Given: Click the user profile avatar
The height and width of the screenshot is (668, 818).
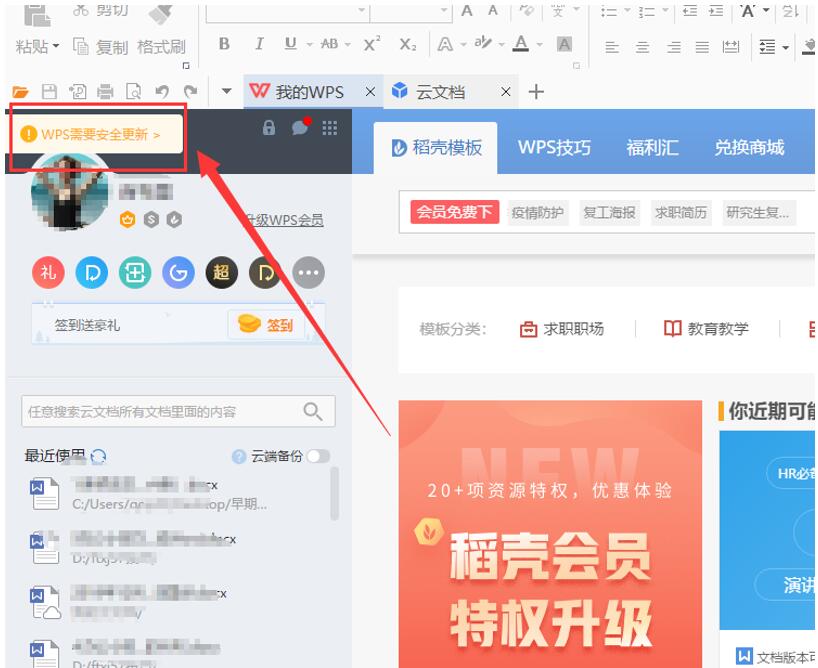Looking at the screenshot, I should click(70, 193).
